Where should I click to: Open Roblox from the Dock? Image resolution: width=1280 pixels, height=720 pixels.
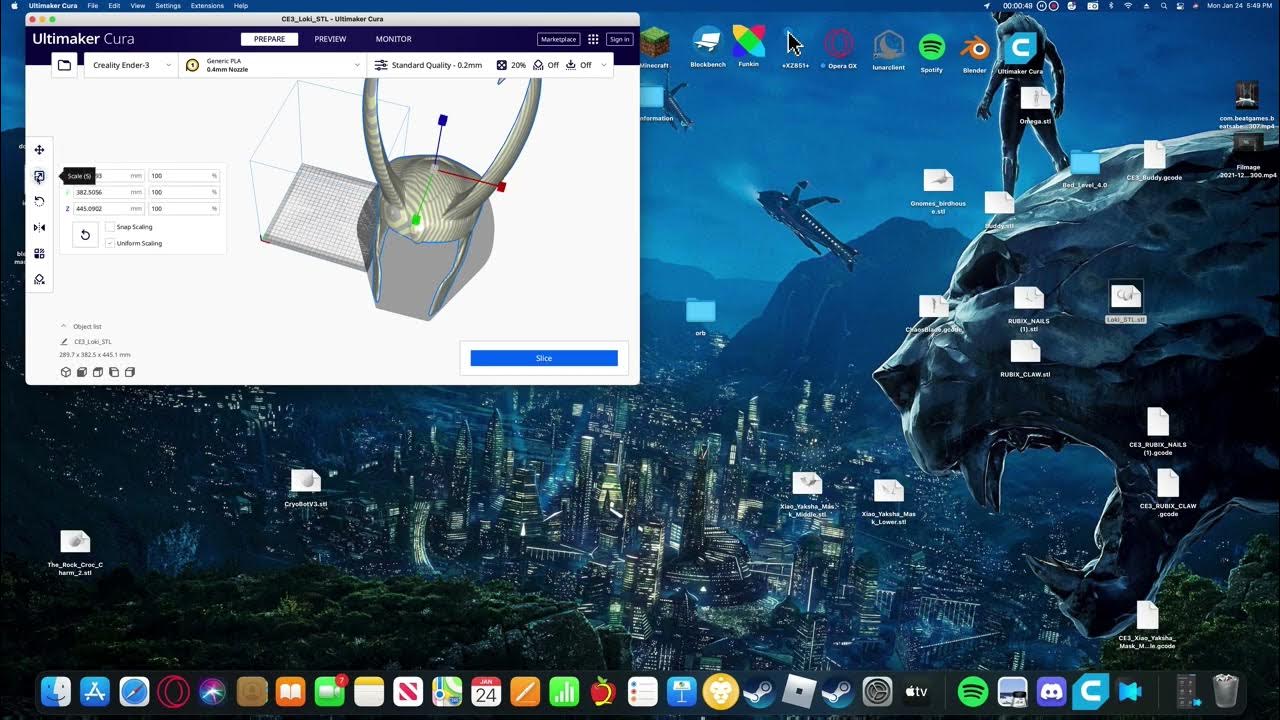tap(799, 691)
